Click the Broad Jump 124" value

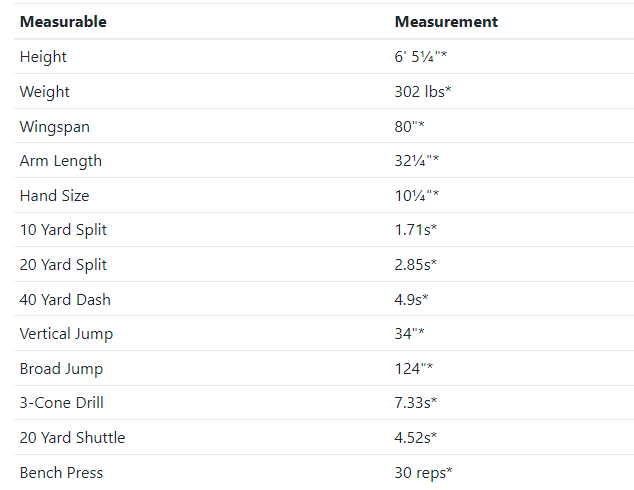(414, 369)
